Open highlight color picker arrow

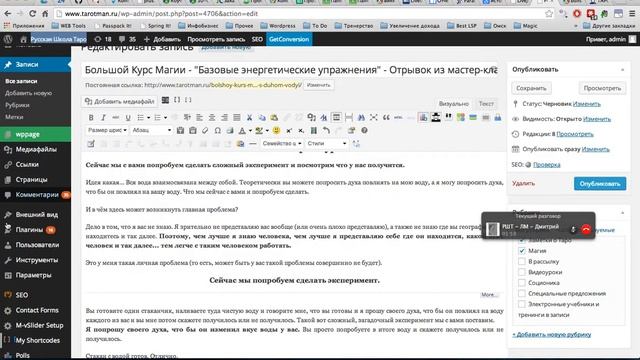pyautogui.click(x=267, y=131)
